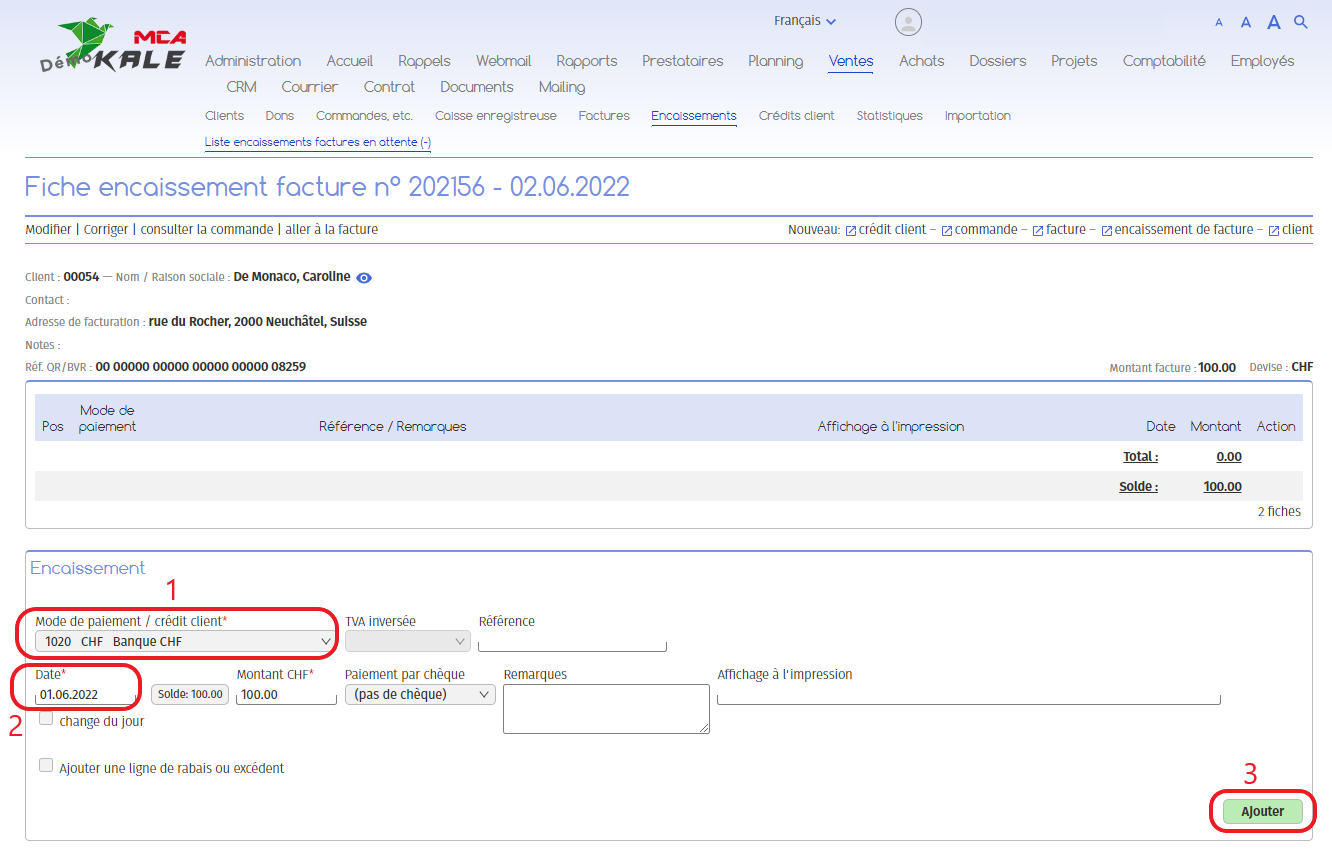Screen dimensions: 1332x854
Task: Click the Modifier link
Action: tap(48, 230)
